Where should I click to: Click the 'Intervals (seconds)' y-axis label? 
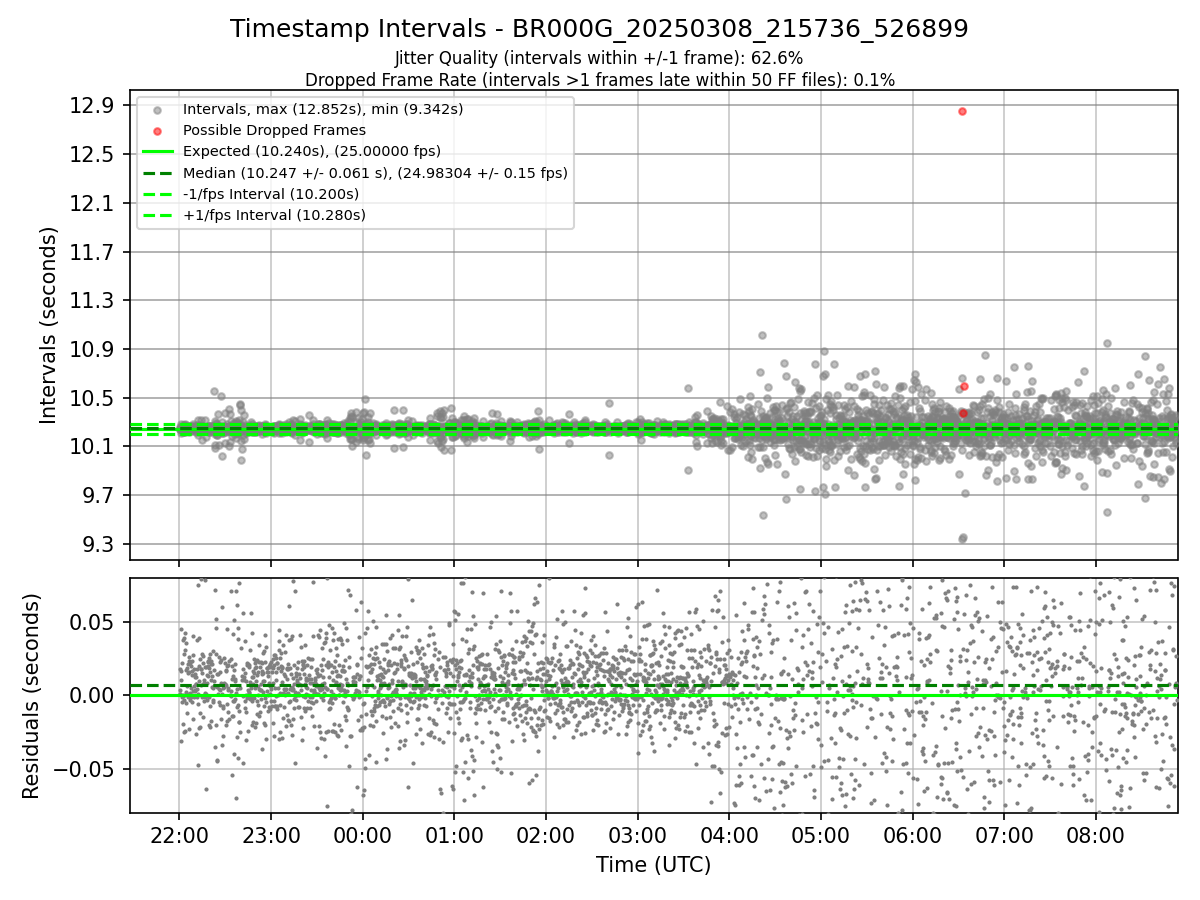click(x=49, y=325)
